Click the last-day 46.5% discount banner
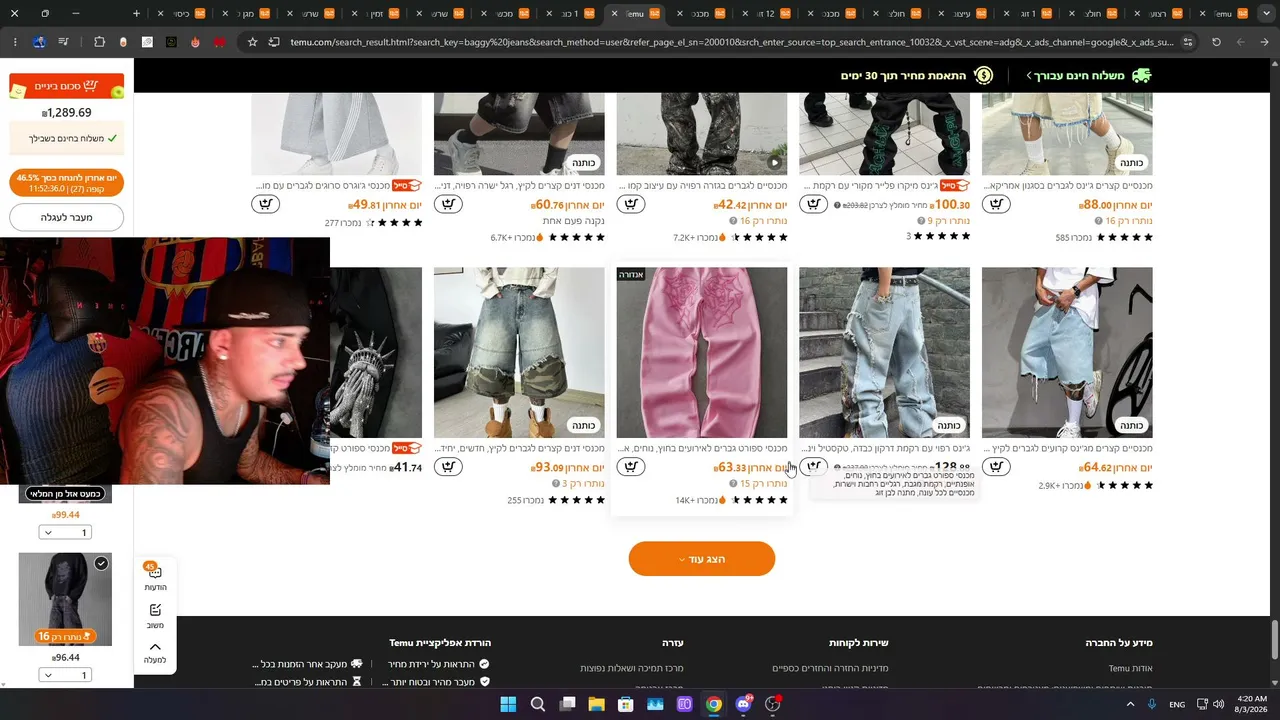The image size is (1280, 720). pyautogui.click(x=67, y=183)
